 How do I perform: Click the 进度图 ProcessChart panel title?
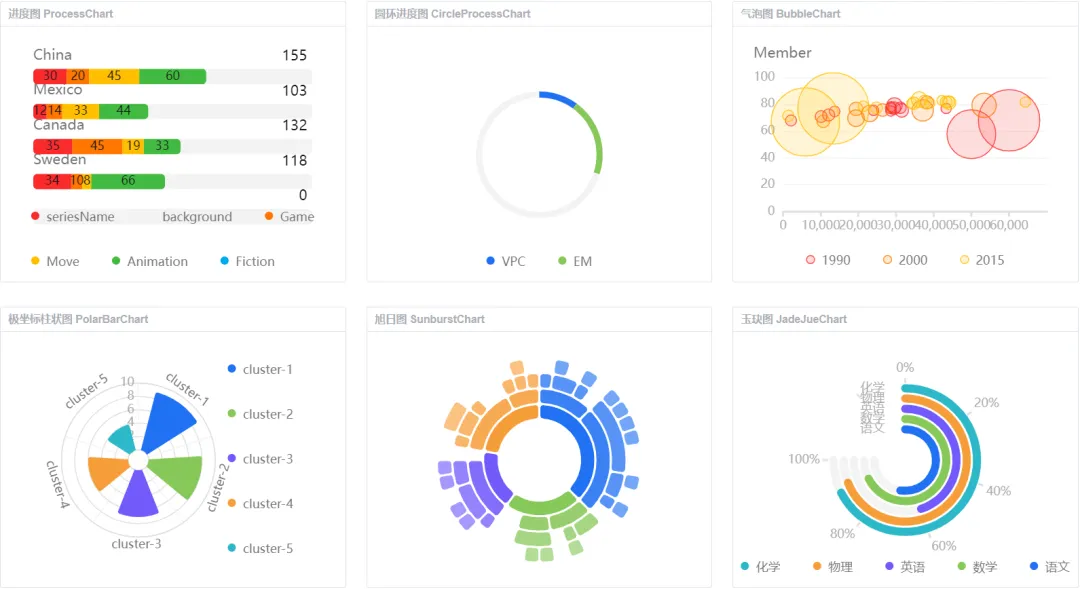pos(61,14)
